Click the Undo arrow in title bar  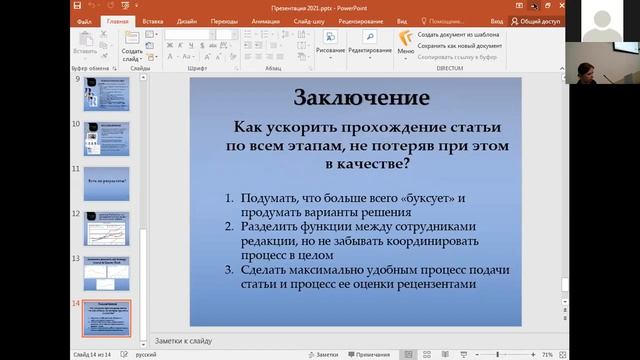91,5
